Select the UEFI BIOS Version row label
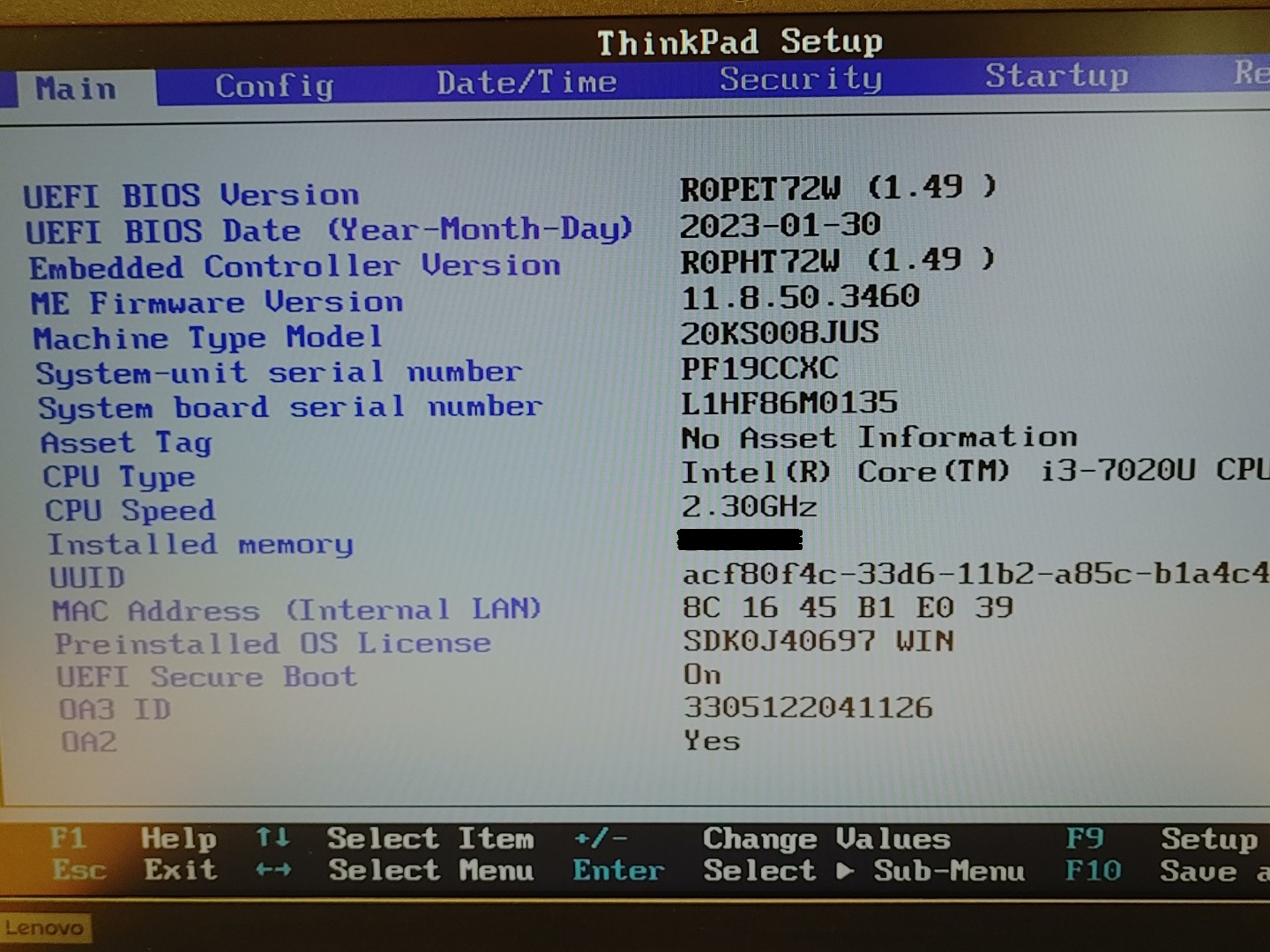Image resolution: width=1270 pixels, height=952 pixels. 191,195
